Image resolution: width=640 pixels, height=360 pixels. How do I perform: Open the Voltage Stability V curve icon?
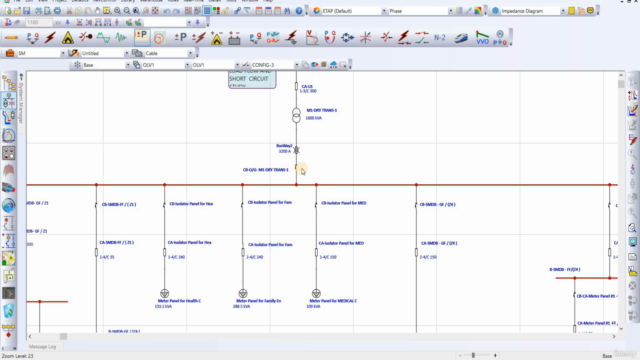[311, 38]
